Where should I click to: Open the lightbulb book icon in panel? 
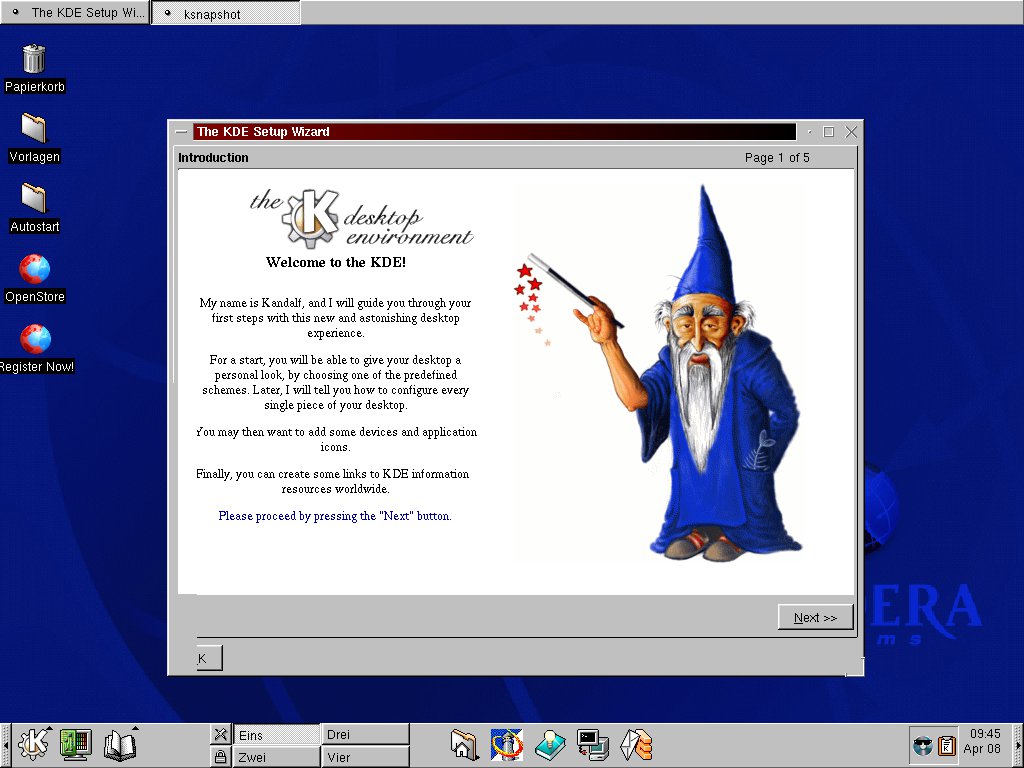tap(550, 745)
